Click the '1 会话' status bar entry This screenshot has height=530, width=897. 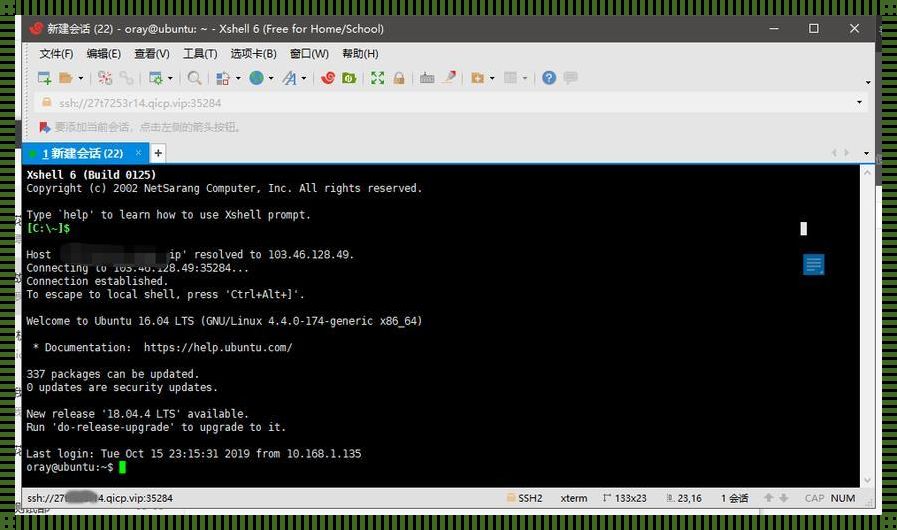734,499
